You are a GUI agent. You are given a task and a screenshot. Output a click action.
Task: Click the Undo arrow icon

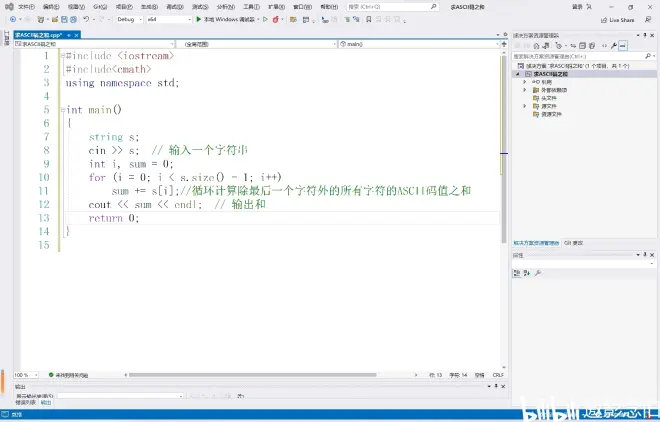tap(88, 19)
